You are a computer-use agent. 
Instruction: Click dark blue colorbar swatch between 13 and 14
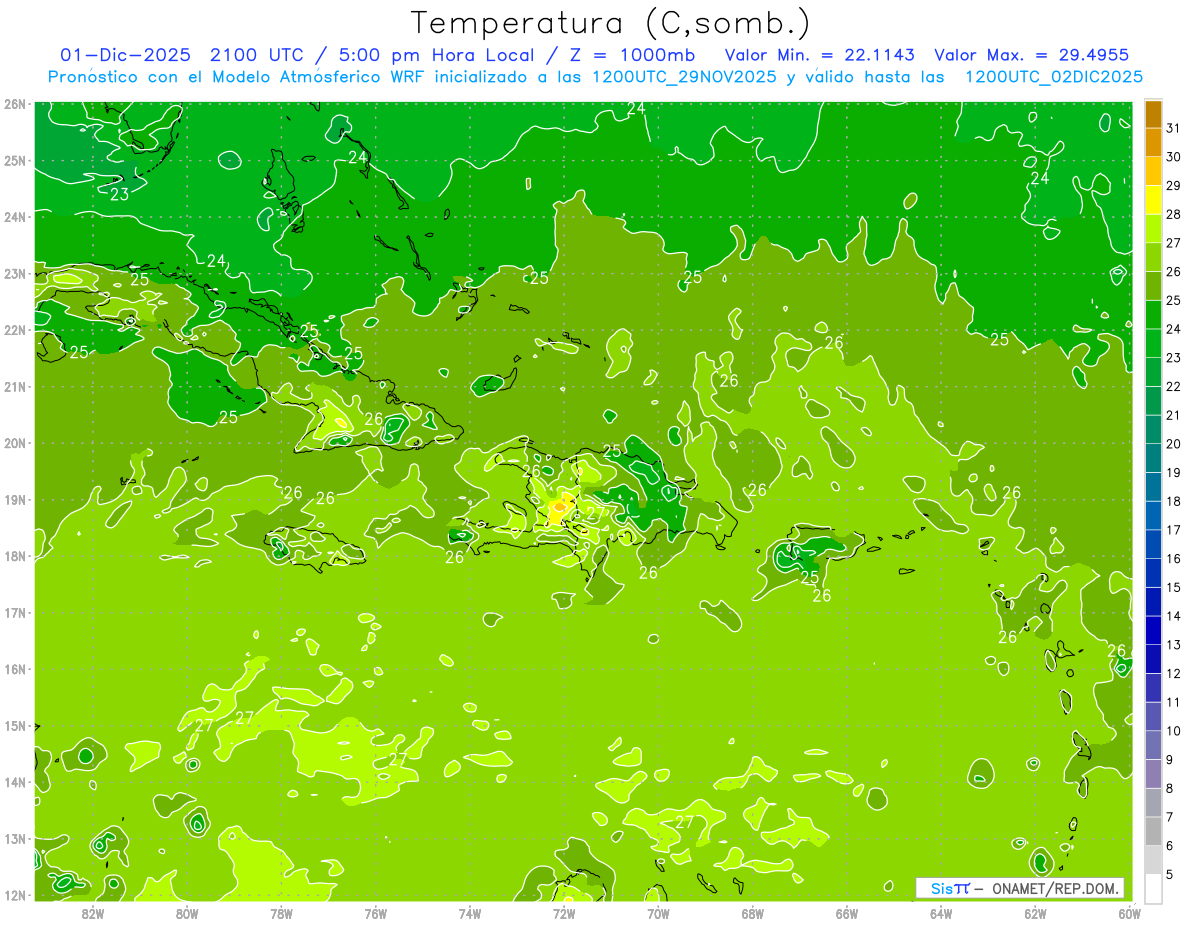click(1153, 630)
